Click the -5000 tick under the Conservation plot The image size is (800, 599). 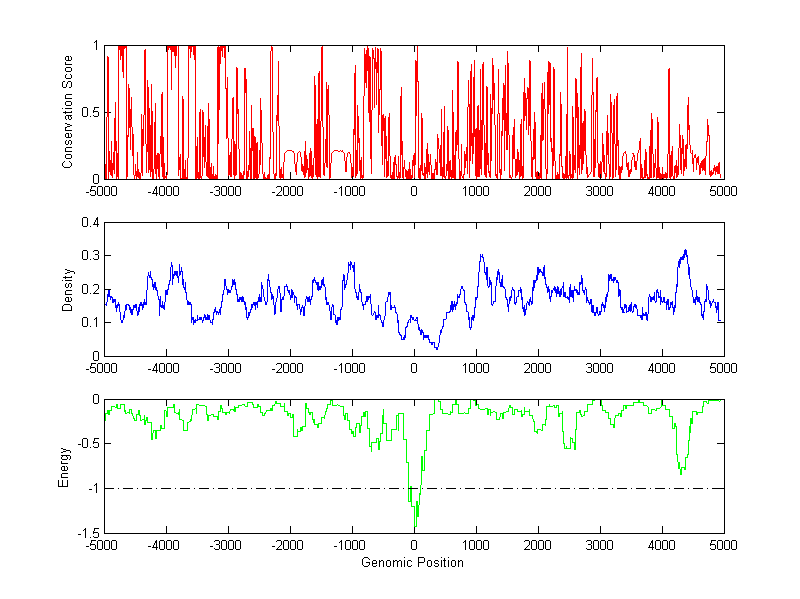[104, 190]
